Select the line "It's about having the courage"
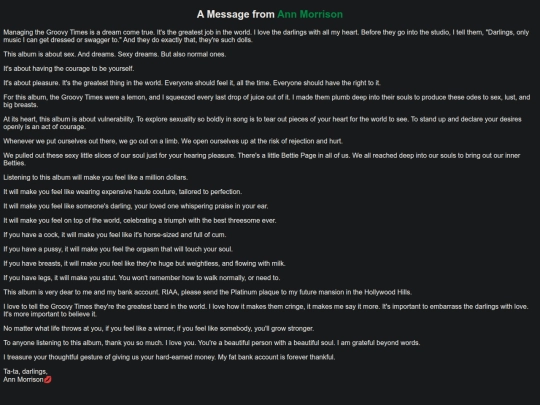Image resolution: width=540 pixels, height=405 pixels. (69, 69)
